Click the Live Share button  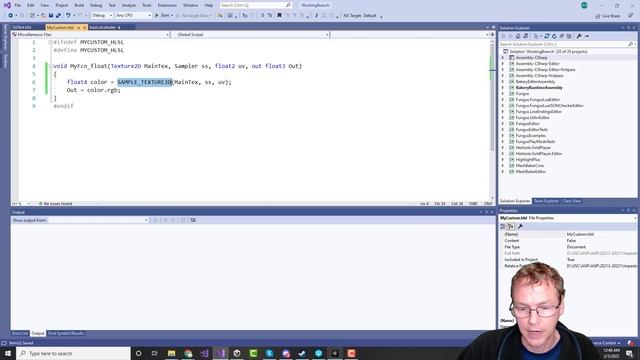608,16
